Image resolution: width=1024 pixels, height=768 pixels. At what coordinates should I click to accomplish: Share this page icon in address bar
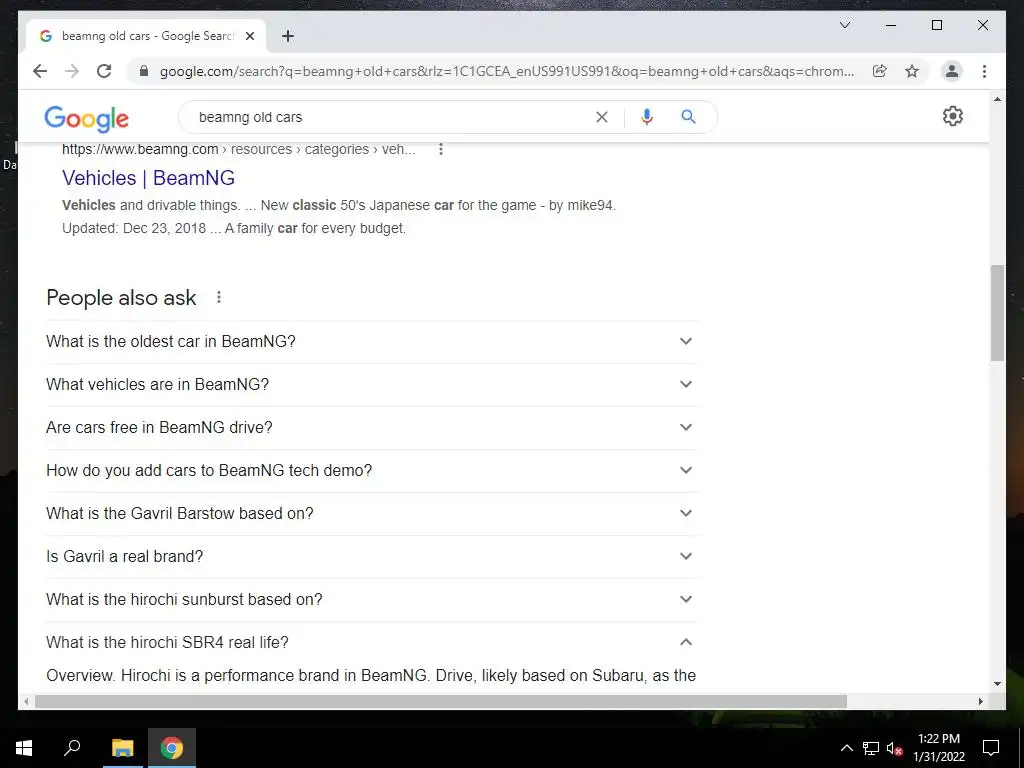click(x=880, y=71)
